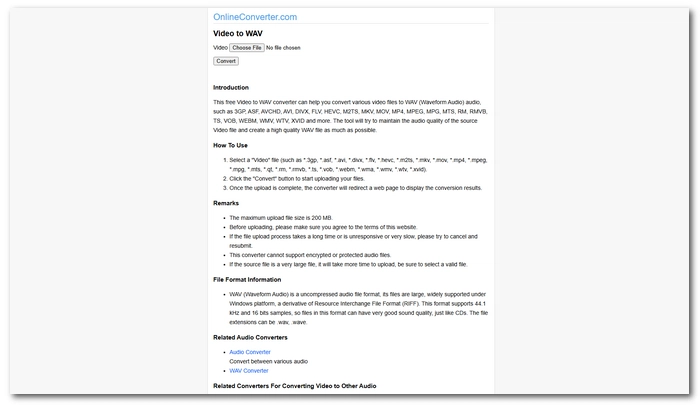Click 'Related Converters For Converting Video' heading

(x=295, y=386)
